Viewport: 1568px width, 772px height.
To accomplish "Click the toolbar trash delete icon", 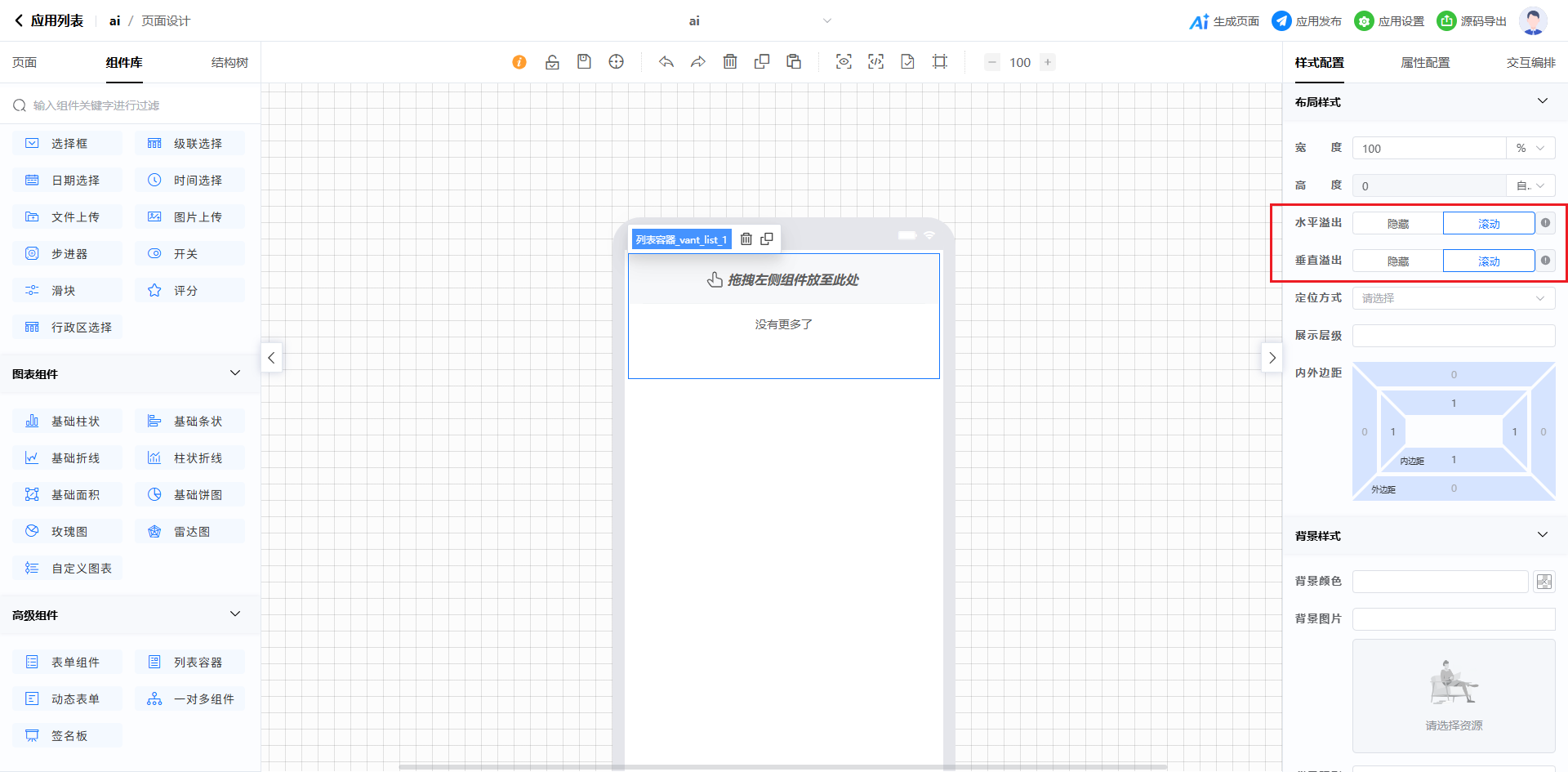I will click(x=730, y=62).
